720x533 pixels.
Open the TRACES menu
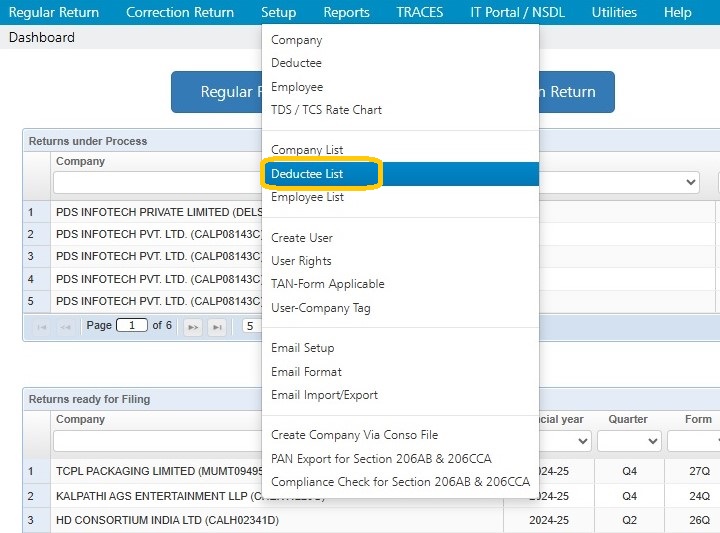pos(420,12)
